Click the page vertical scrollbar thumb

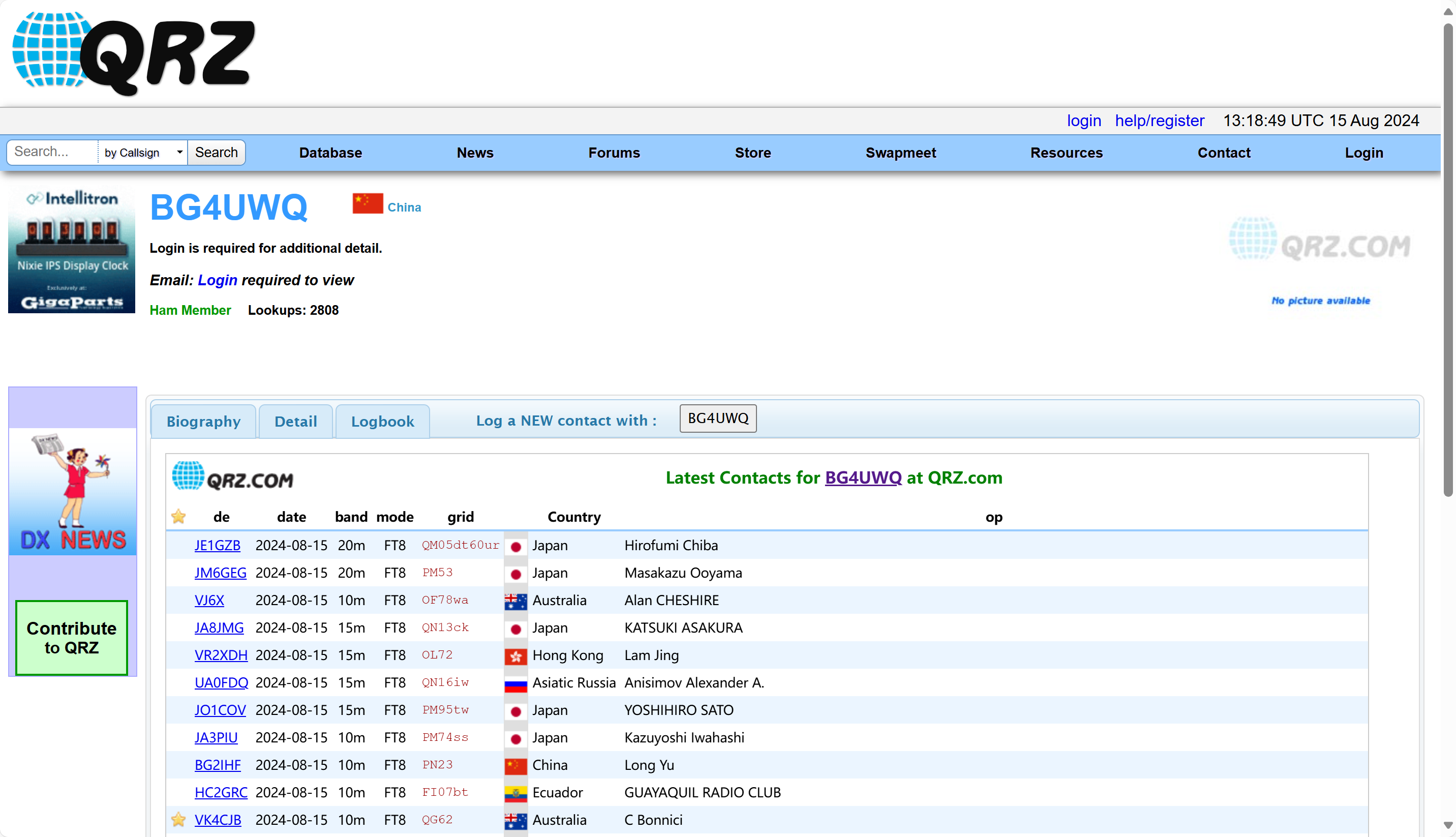[x=1448, y=259]
